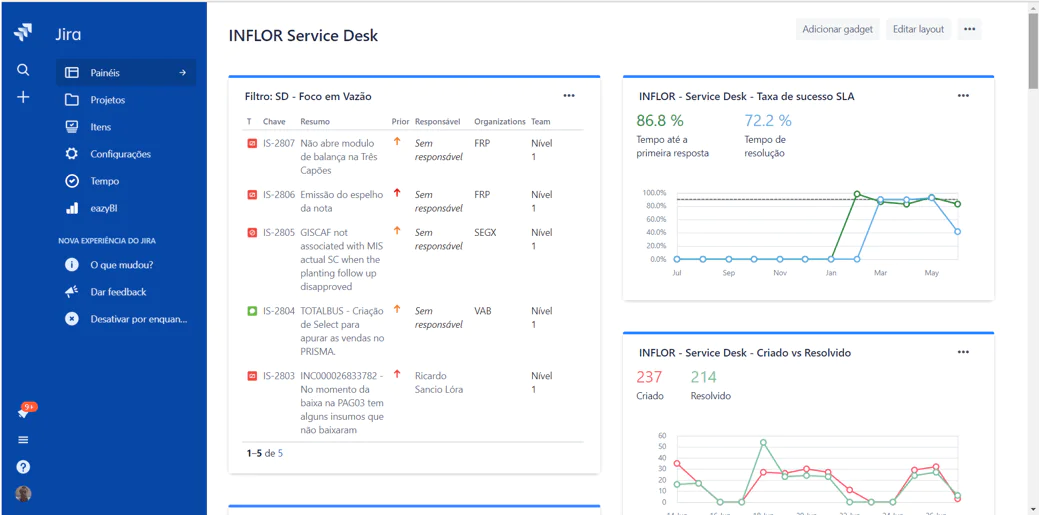Expand Criado vs Resolvido gadget options menu
The width and height of the screenshot is (1039, 515).
(x=963, y=352)
